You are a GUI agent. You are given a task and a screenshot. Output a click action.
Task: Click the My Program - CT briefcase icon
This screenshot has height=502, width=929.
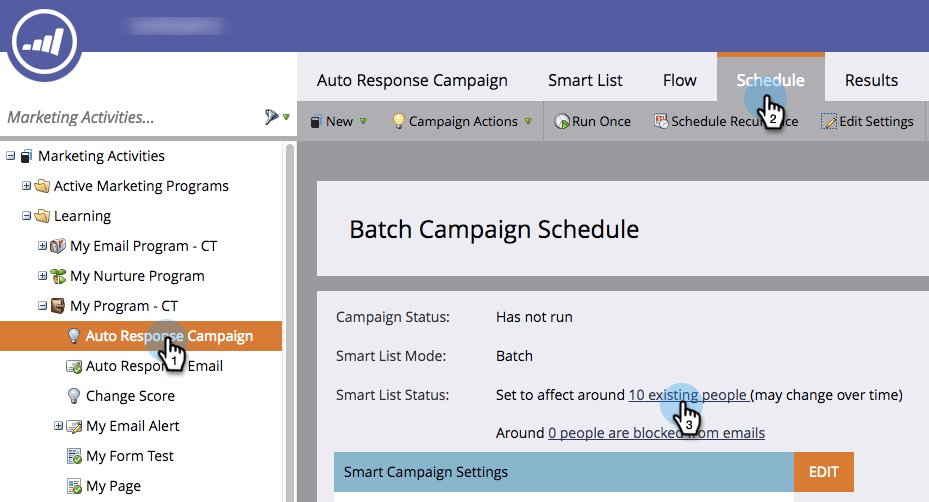click(x=58, y=306)
